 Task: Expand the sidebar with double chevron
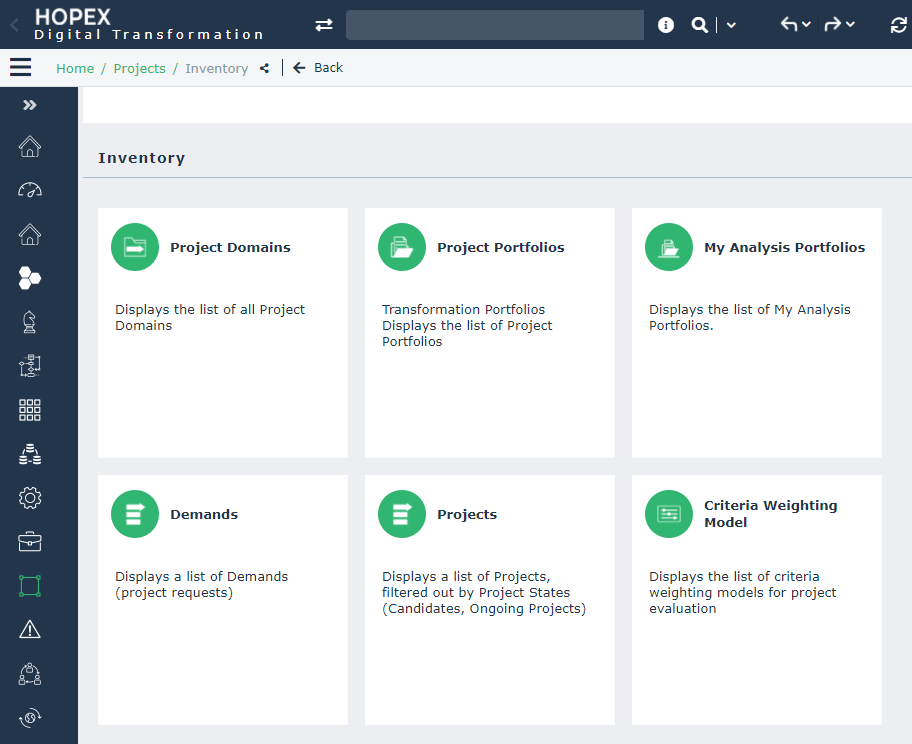coord(30,105)
